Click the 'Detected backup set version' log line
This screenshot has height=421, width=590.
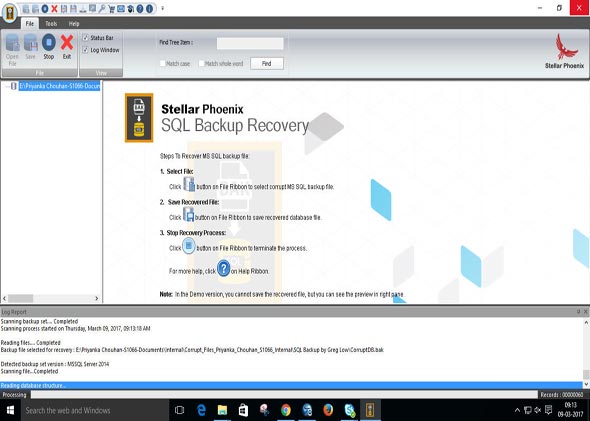[55, 364]
